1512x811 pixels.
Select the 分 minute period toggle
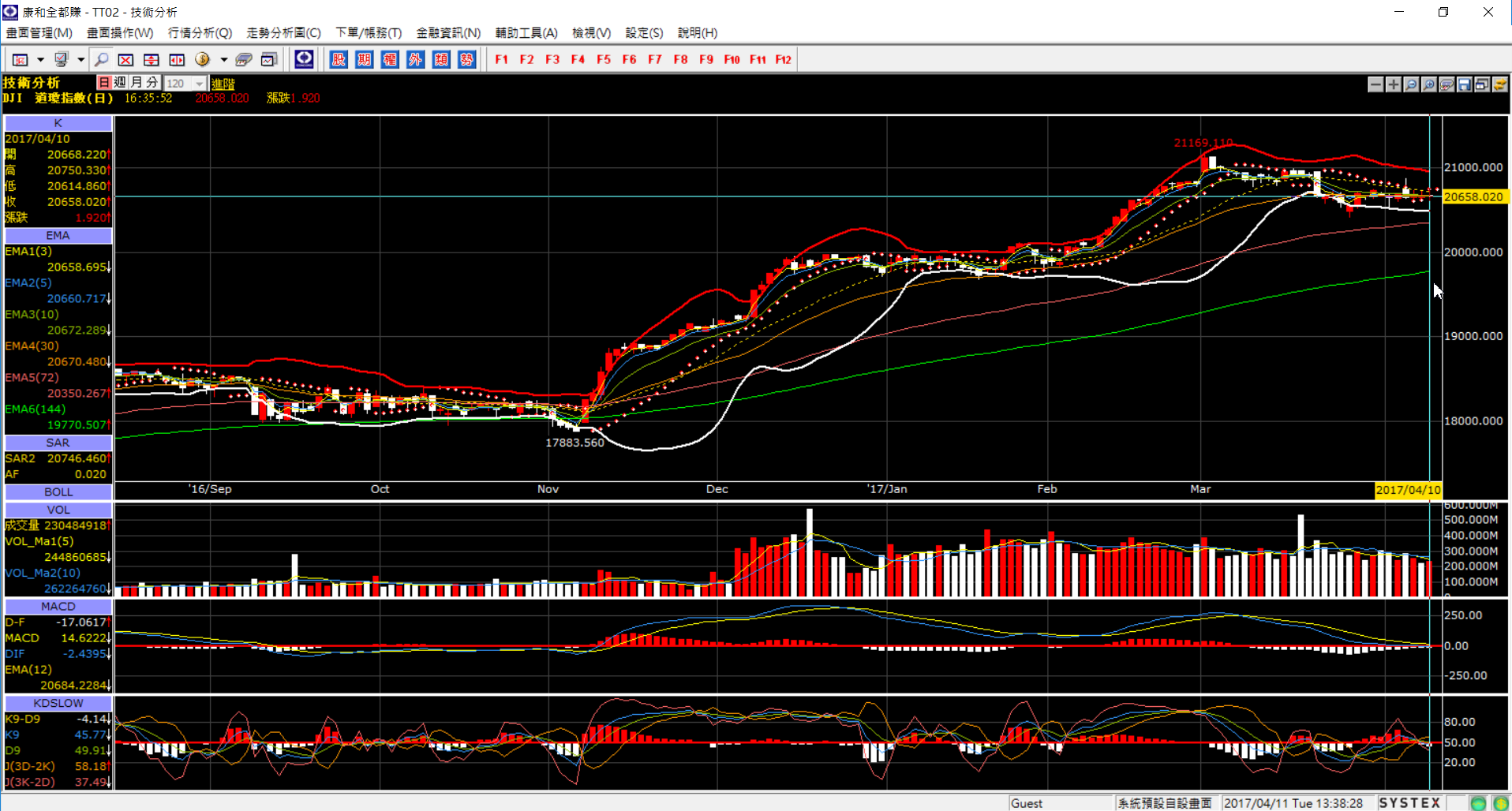(x=152, y=83)
